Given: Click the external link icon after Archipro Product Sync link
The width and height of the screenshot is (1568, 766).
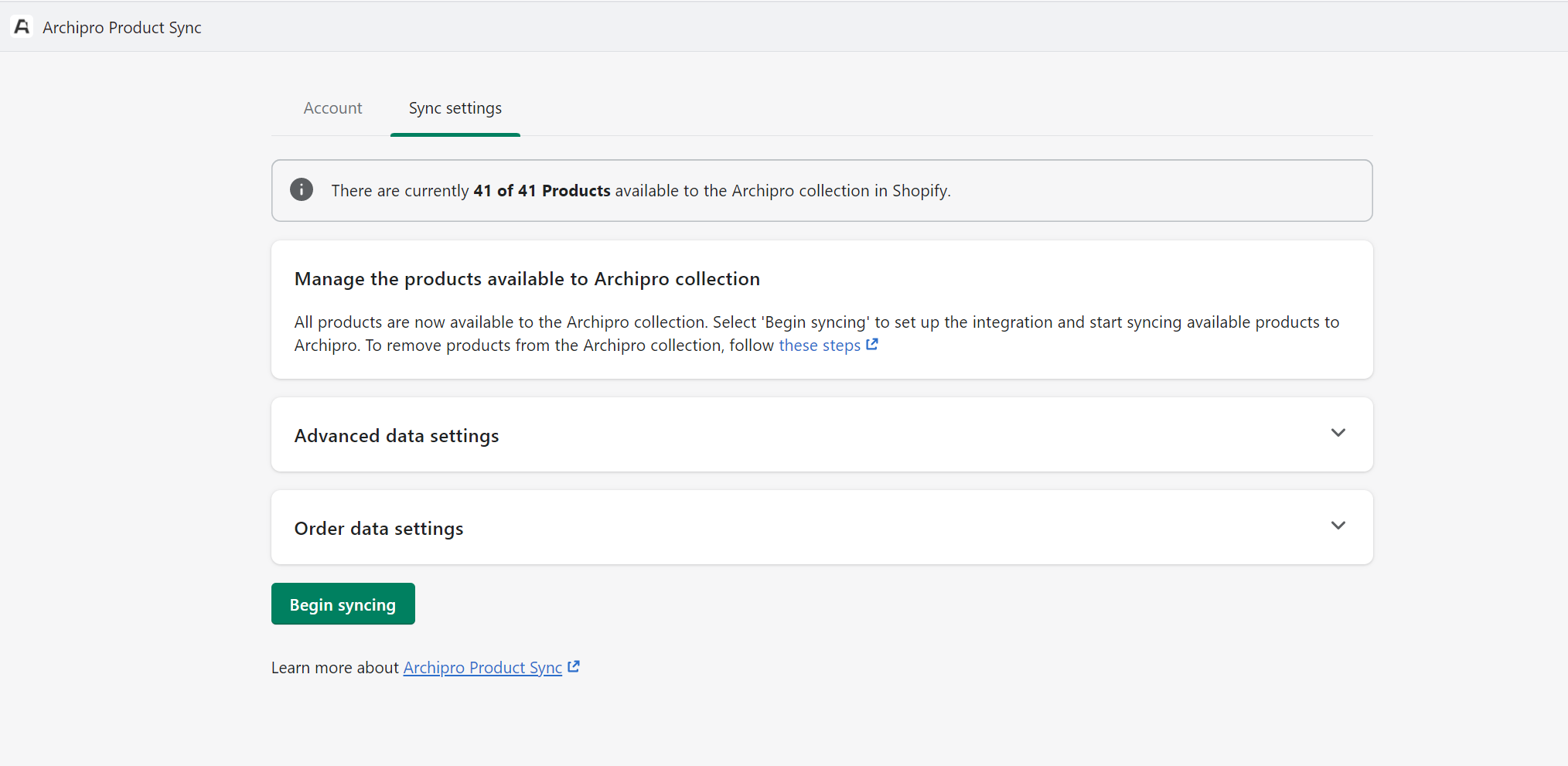Looking at the screenshot, I should [x=574, y=666].
